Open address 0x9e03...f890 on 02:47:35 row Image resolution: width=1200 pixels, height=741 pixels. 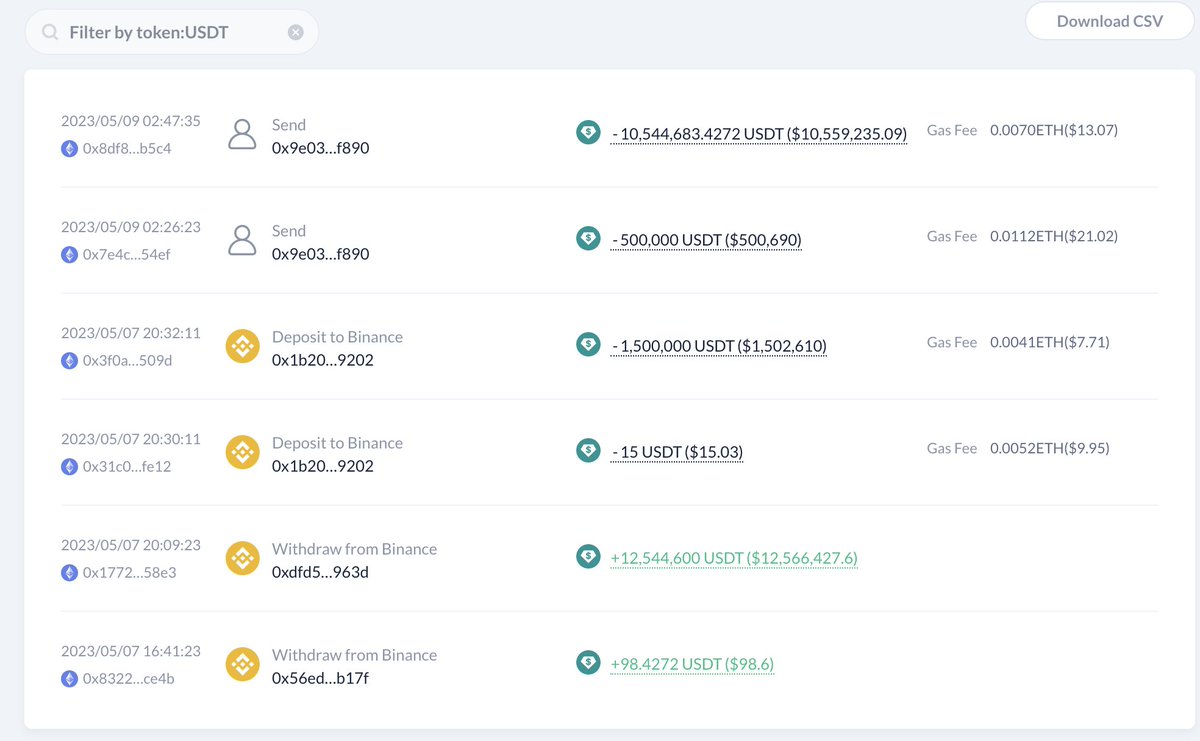tap(321, 148)
